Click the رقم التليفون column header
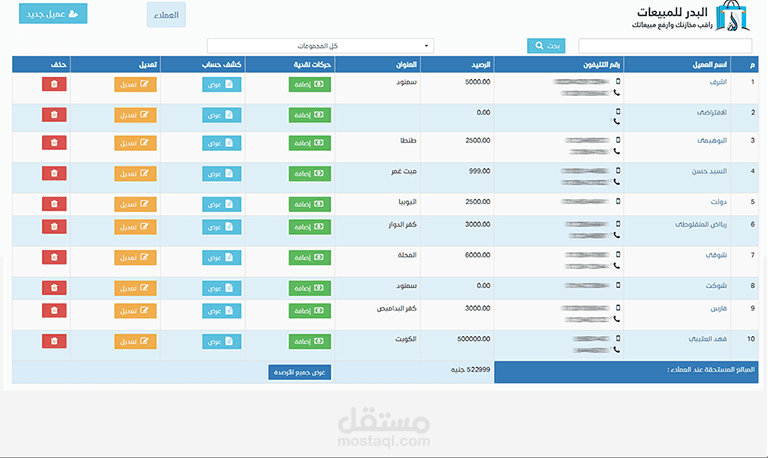 [601, 65]
